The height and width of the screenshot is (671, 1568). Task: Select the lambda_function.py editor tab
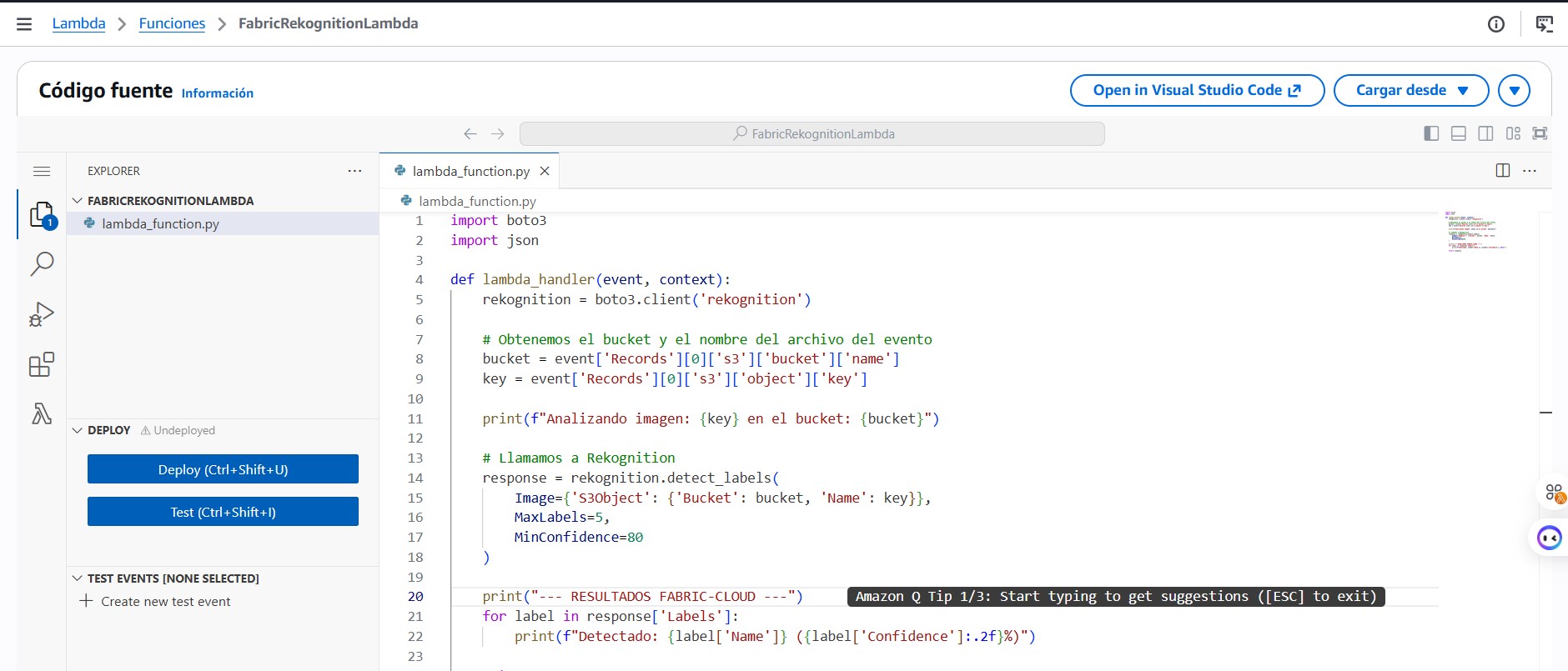470,171
